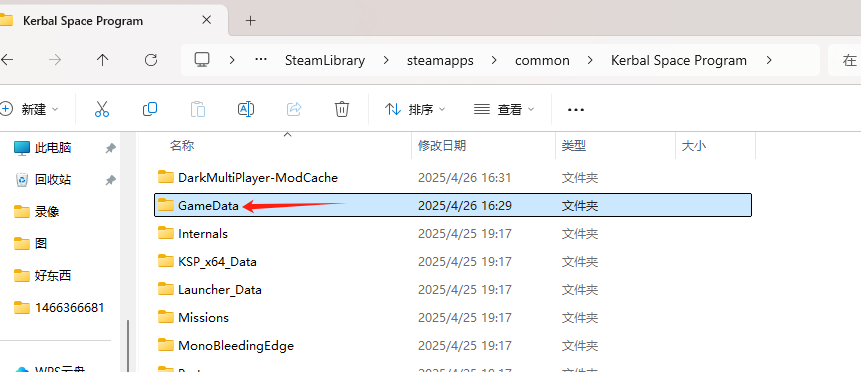Viewport: 861px width, 372px height.
Task: Navigate to steamapps in the address bar
Action: (x=440, y=60)
